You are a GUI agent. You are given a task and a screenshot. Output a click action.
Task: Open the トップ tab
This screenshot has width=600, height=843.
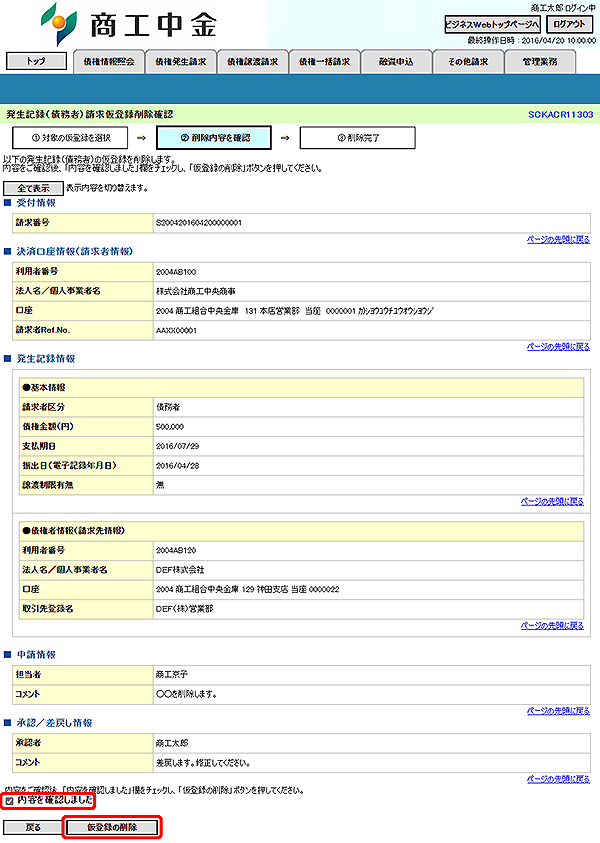point(37,61)
